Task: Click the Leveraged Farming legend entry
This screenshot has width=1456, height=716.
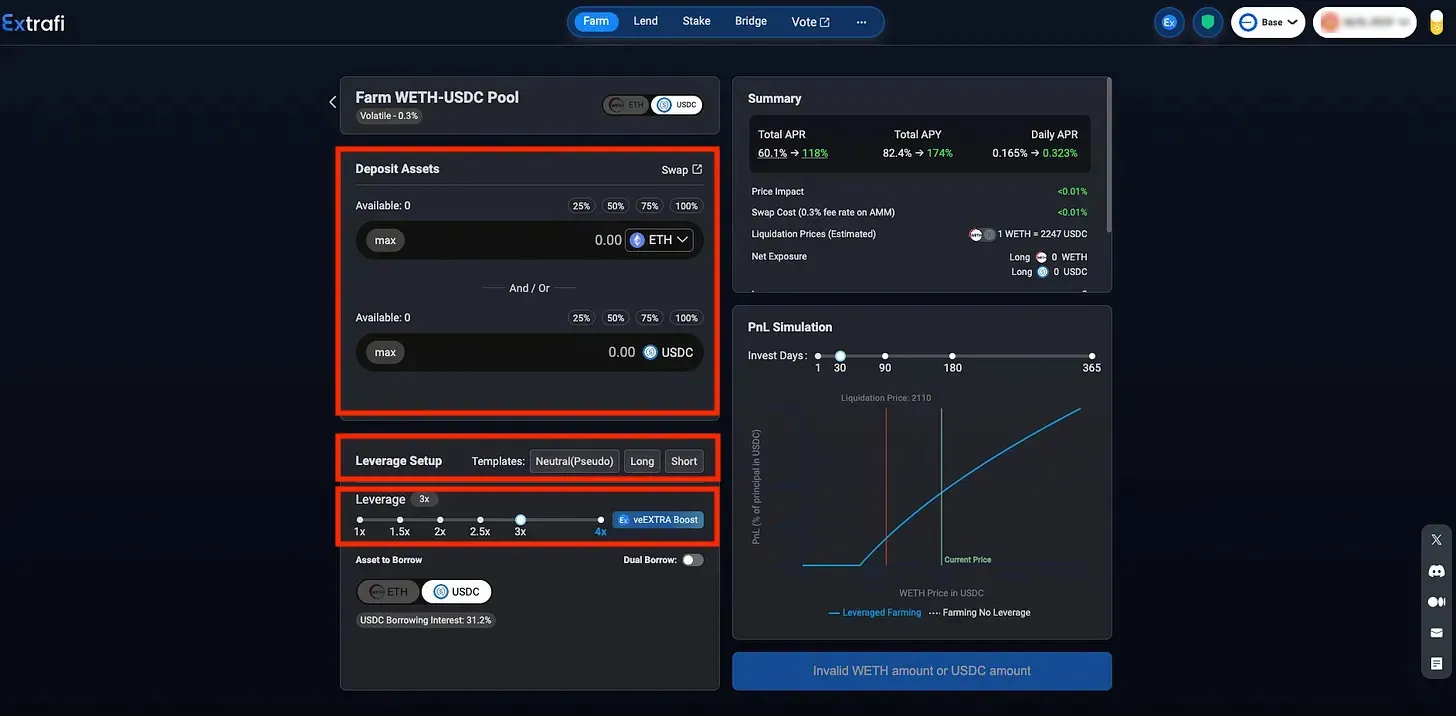Action: (875, 613)
